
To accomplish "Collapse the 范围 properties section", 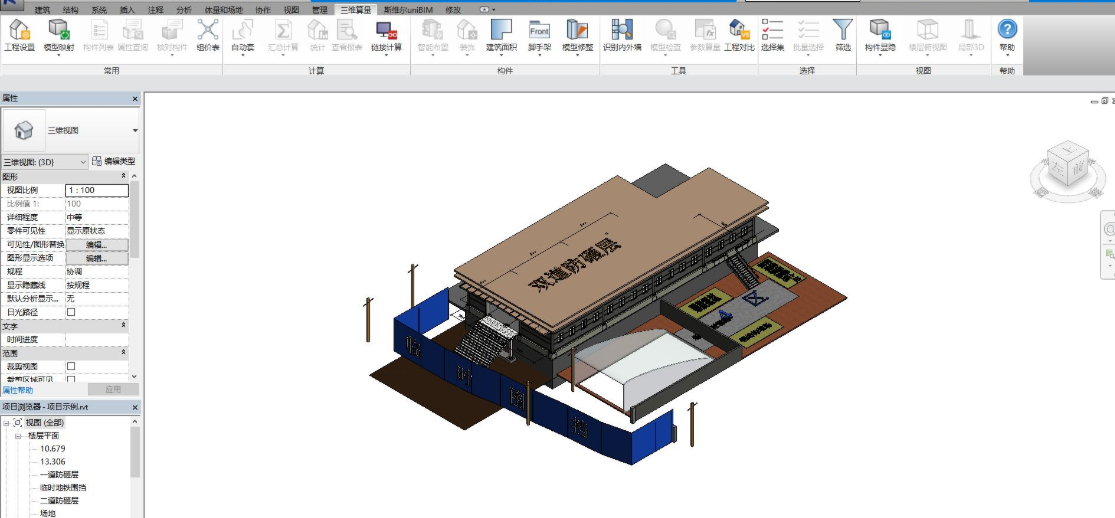I will [x=124, y=352].
